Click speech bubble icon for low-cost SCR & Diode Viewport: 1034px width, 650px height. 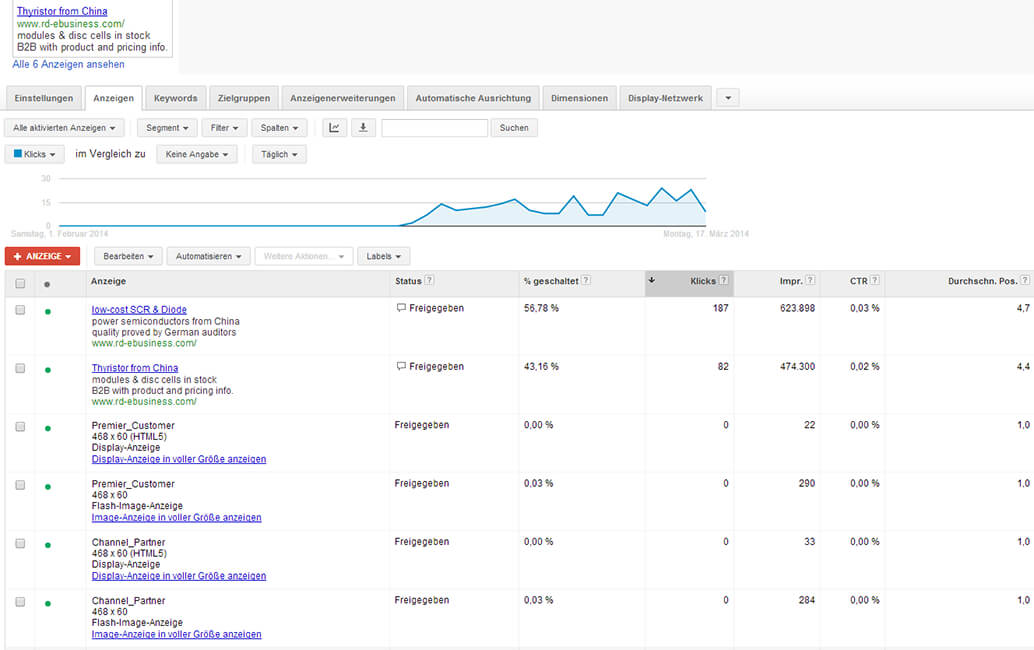tap(401, 308)
